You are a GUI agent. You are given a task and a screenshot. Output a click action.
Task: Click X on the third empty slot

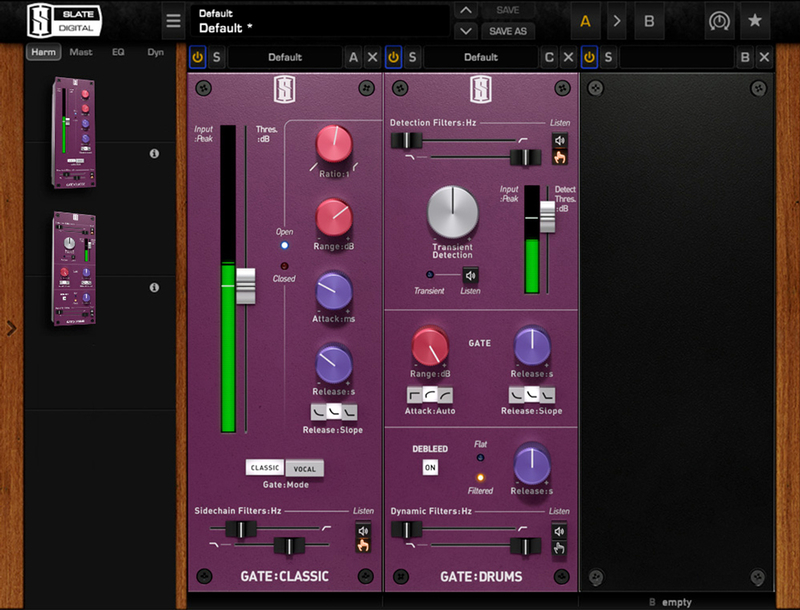click(764, 57)
